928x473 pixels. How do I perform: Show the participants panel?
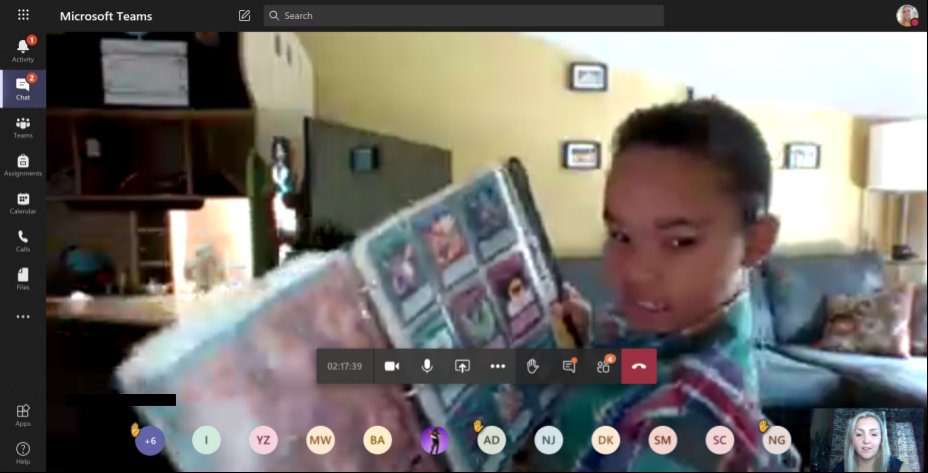[x=604, y=366]
